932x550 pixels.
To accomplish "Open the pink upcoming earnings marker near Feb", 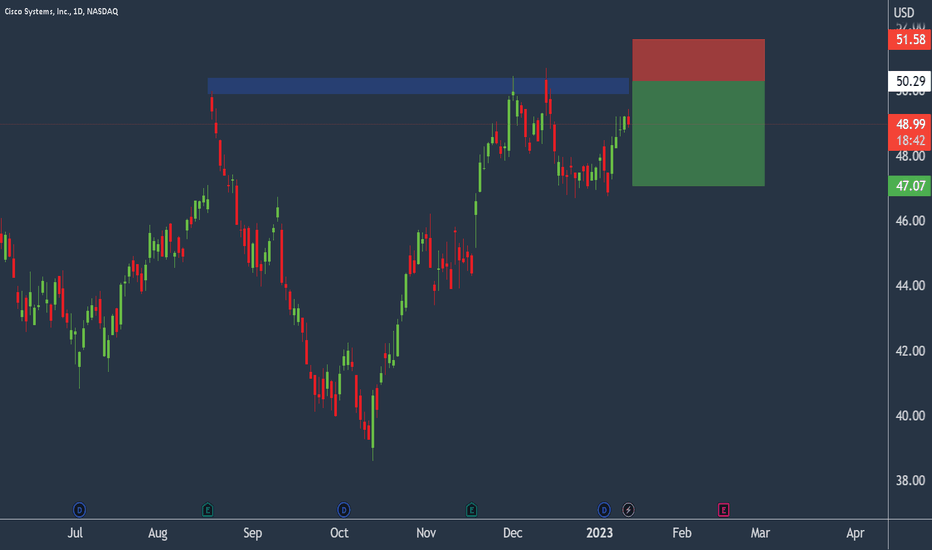I will [723, 510].
